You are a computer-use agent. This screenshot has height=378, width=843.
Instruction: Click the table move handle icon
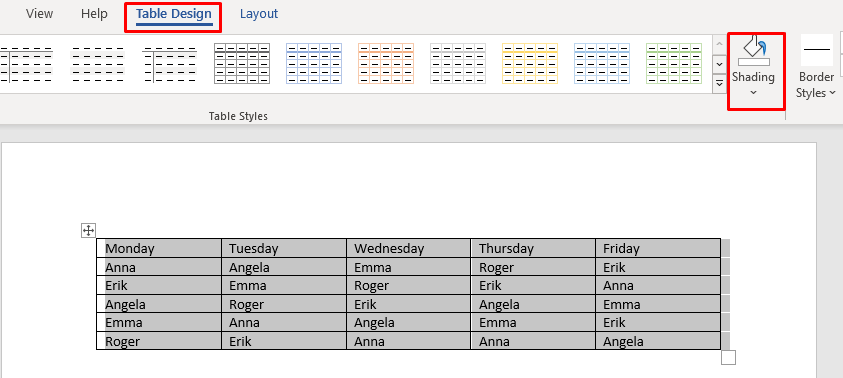[88, 231]
